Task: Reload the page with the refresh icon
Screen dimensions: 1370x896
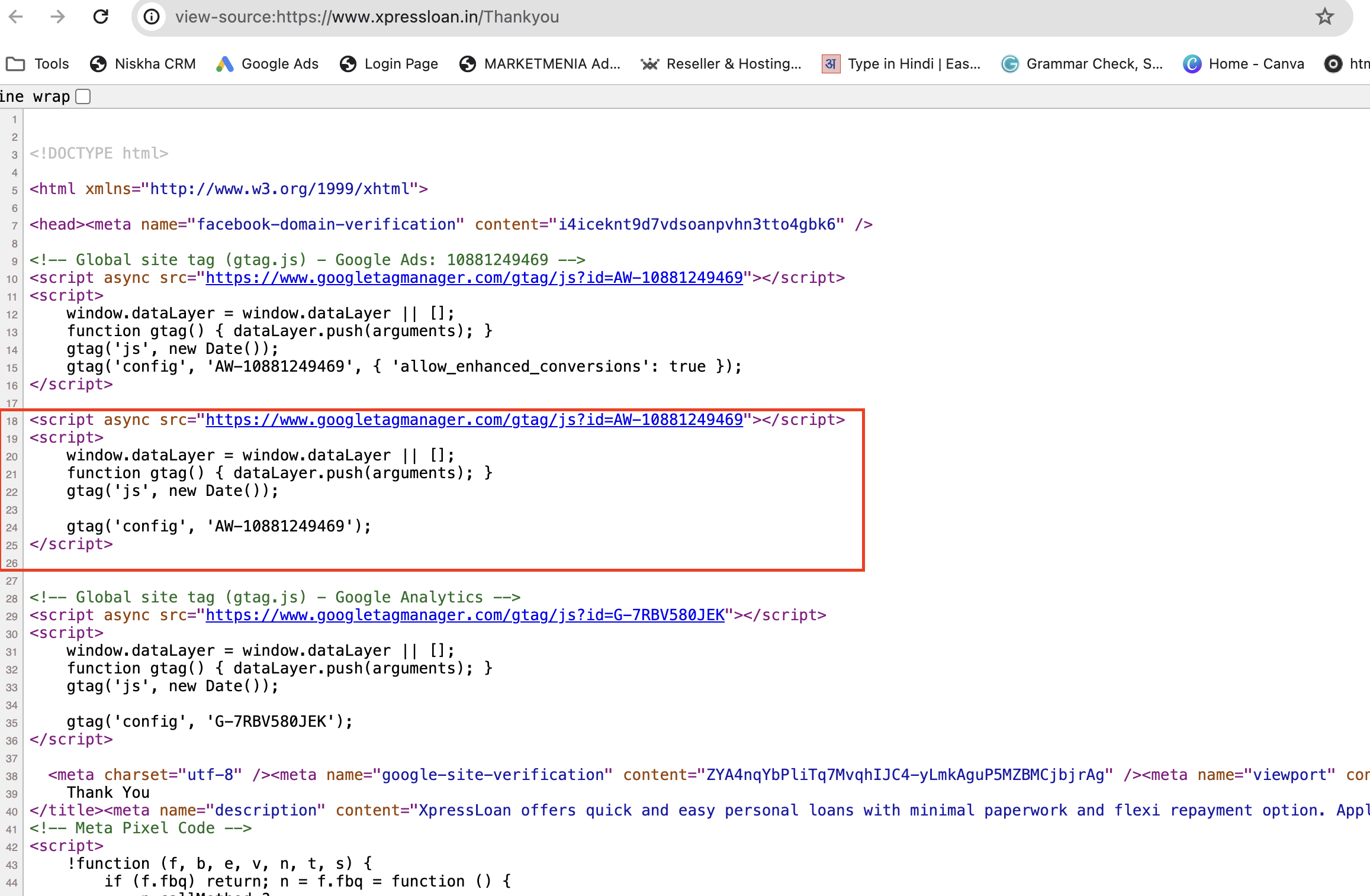Action: click(x=101, y=17)
